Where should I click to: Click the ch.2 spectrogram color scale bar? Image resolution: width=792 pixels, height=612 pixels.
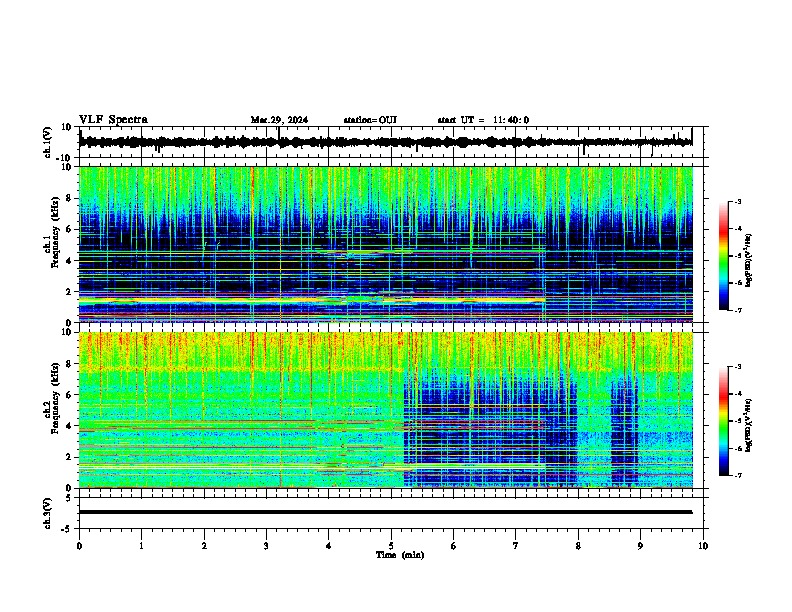click(723, 421)
